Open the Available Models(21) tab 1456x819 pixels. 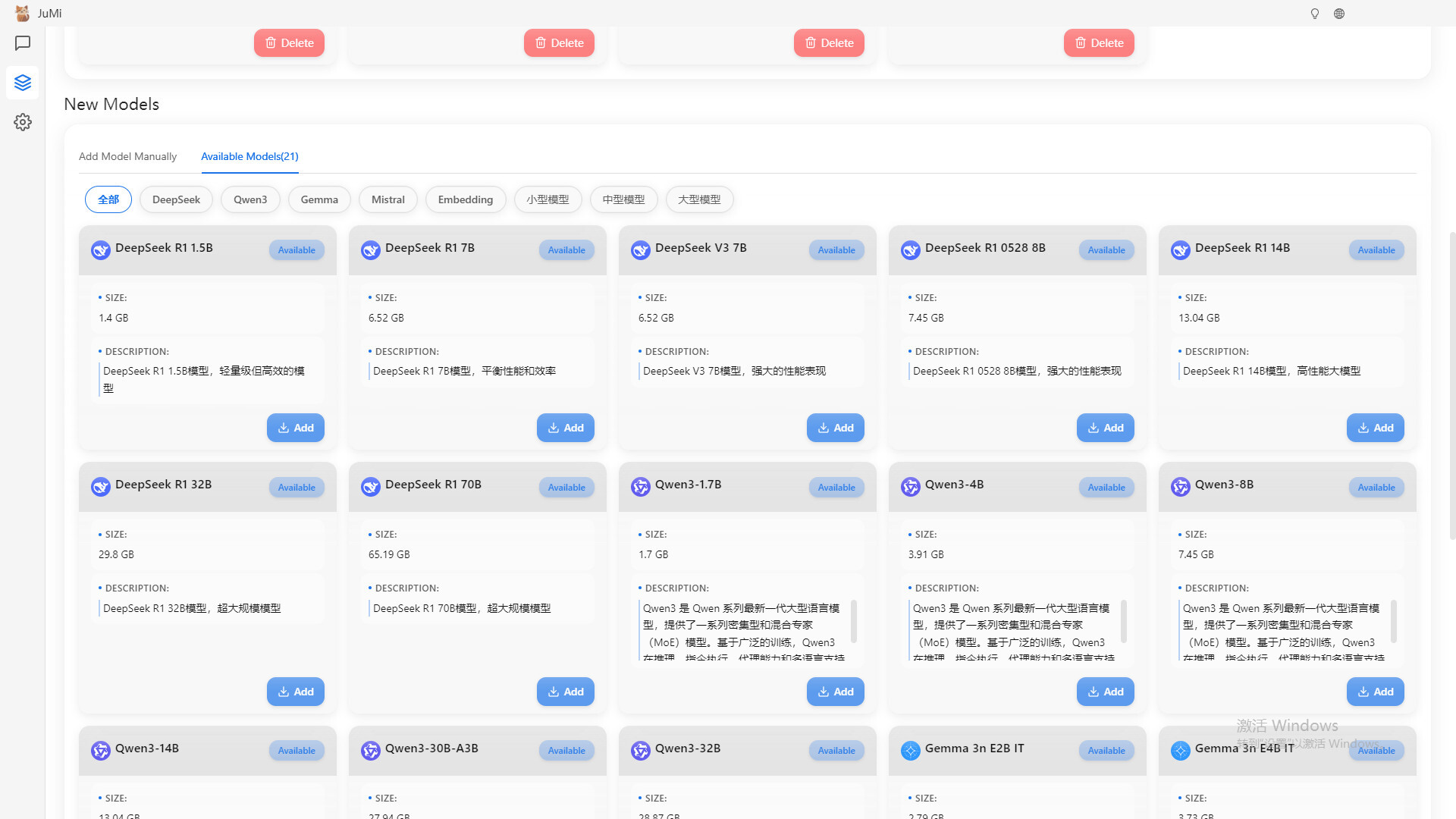coord(249,156)
